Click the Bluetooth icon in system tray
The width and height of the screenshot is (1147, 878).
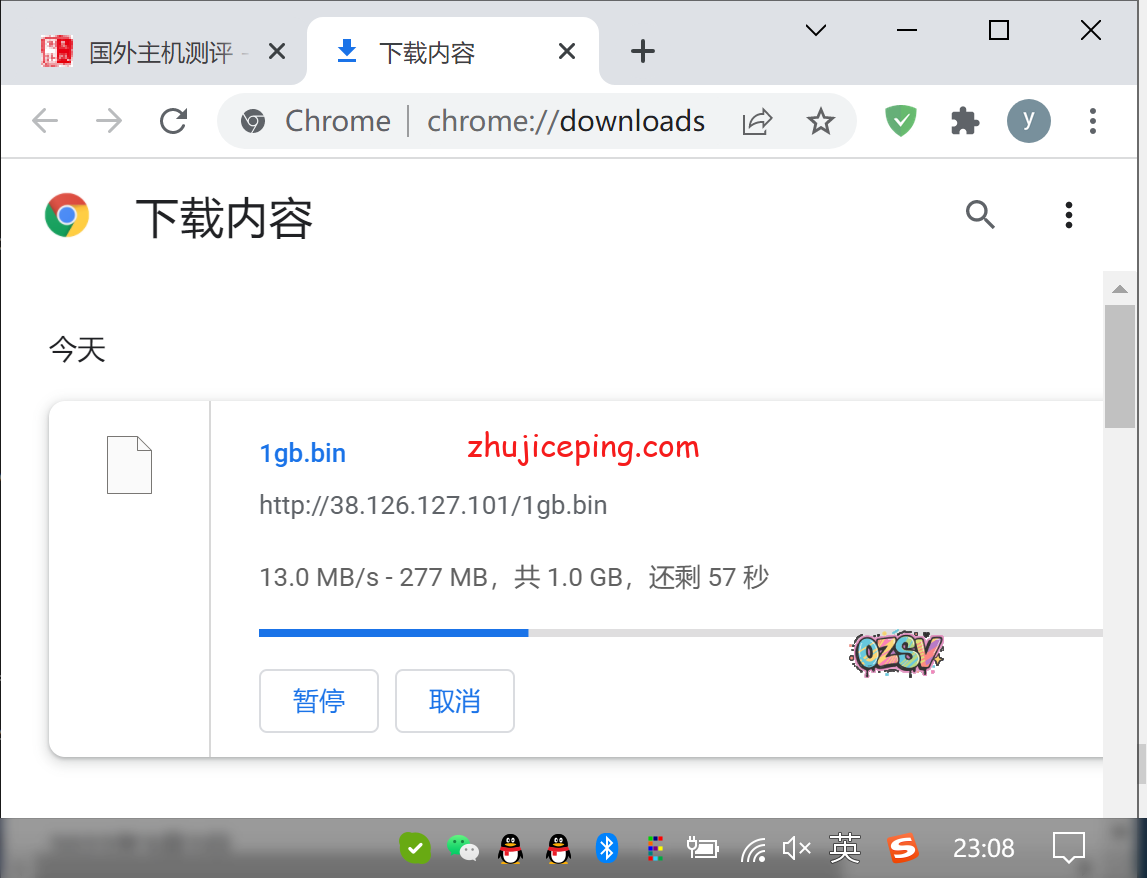[606, 848]
